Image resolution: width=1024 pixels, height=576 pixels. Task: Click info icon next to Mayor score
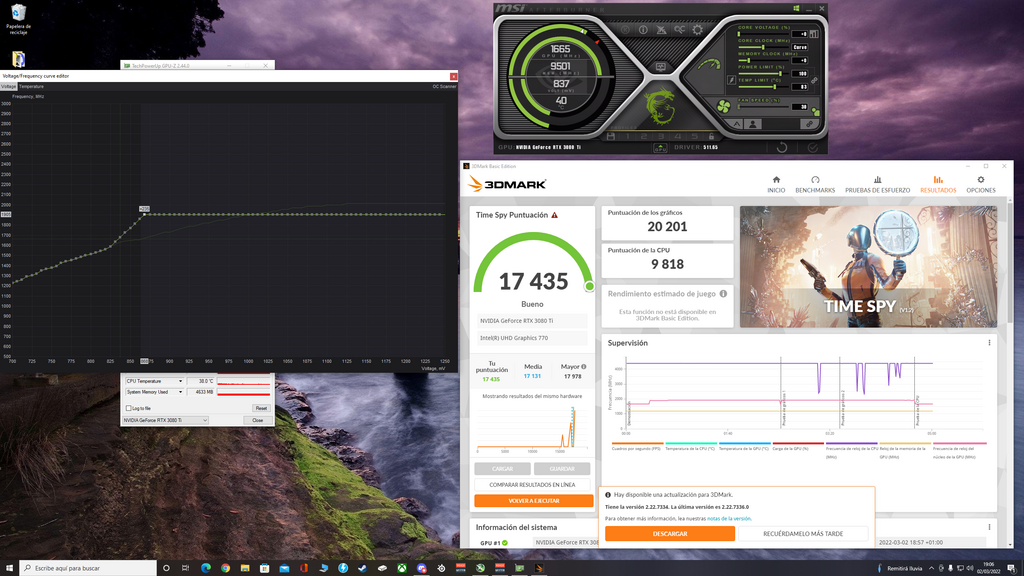[583, 367]
